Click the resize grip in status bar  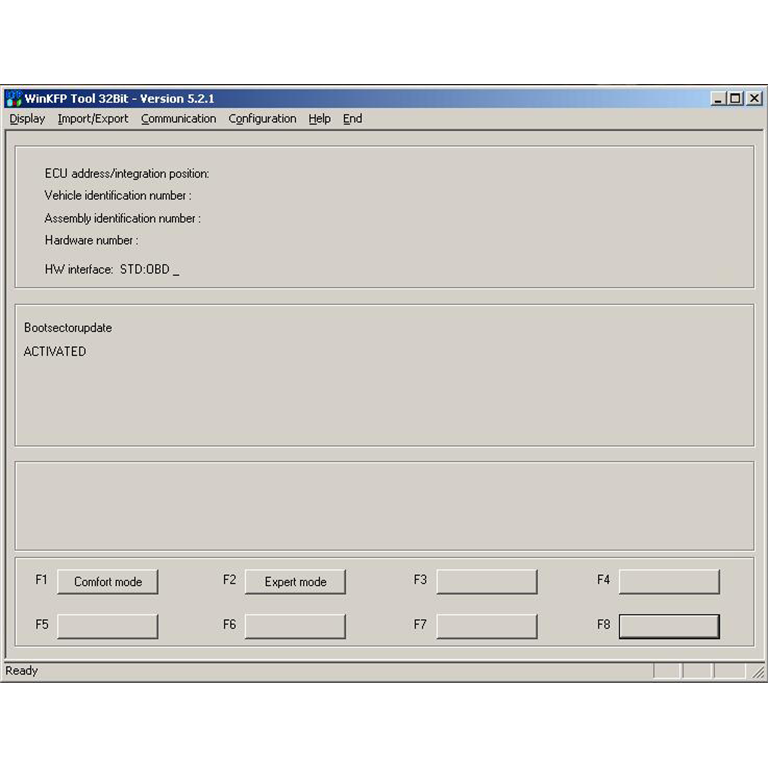(x=758, y=672)
